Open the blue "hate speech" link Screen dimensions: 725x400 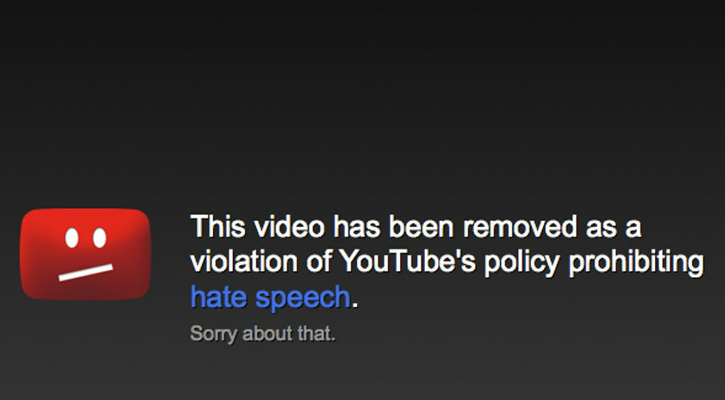(x=270, y=297)
